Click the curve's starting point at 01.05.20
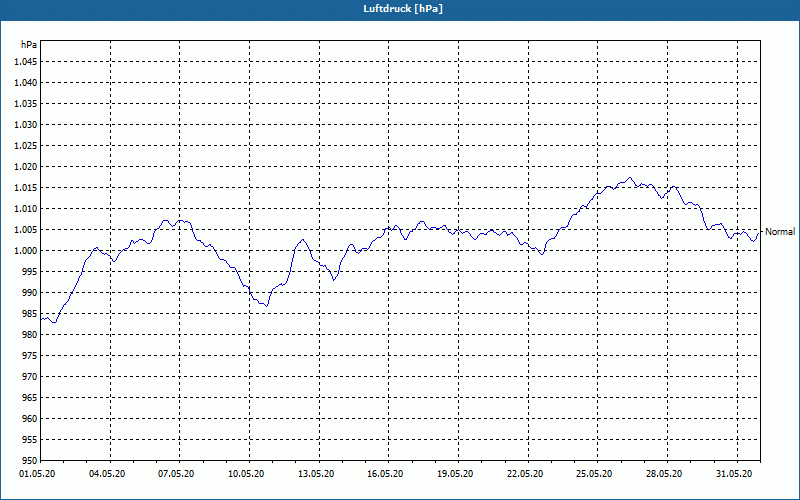The height and width of the screenshot is (500, 800). click(x=41, y=319)
